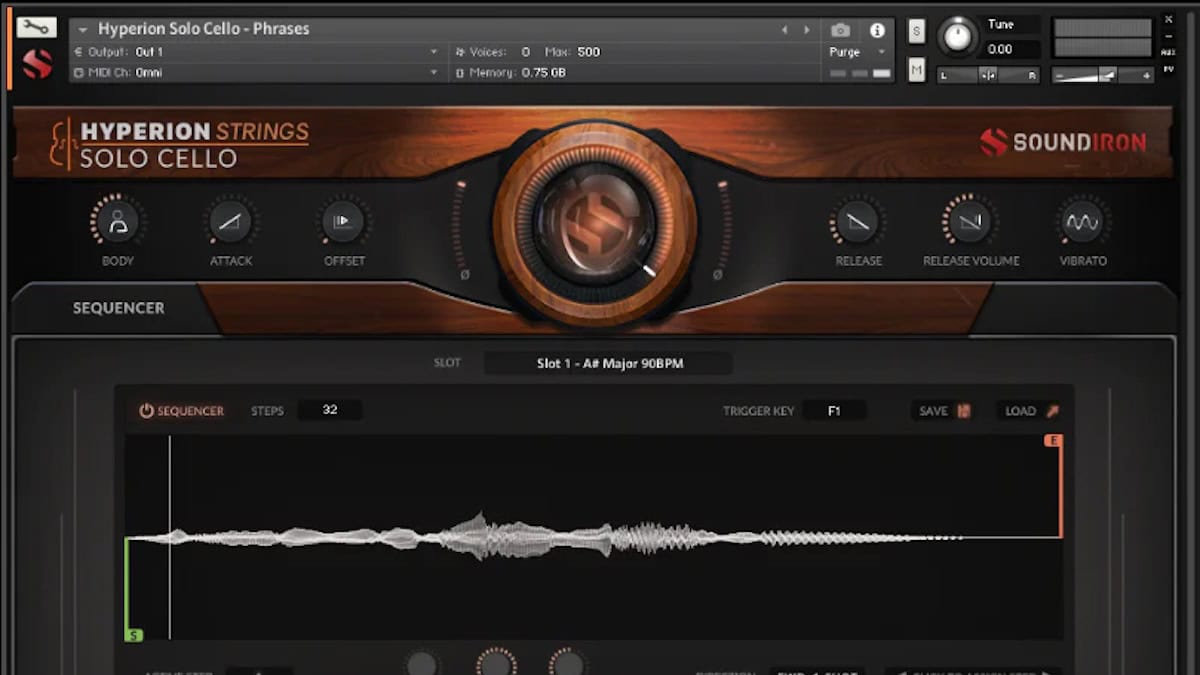Image resolution: width=1200 pixels, height=675 pixels.
Task: Select the Sequencer tab
Action: coord(118,308)
